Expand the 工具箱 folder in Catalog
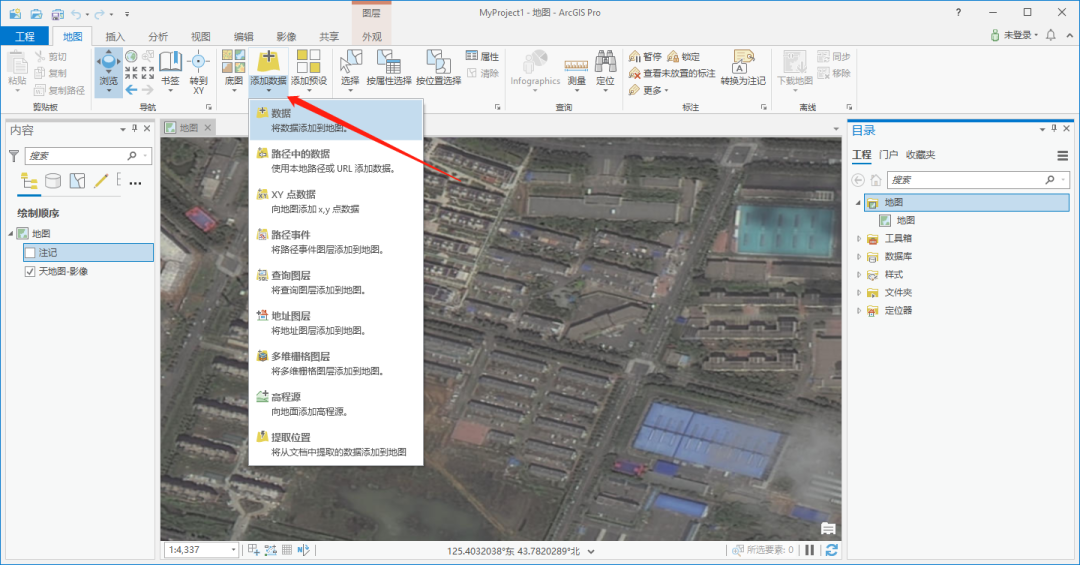1080x565 pixels. [858, 238]
